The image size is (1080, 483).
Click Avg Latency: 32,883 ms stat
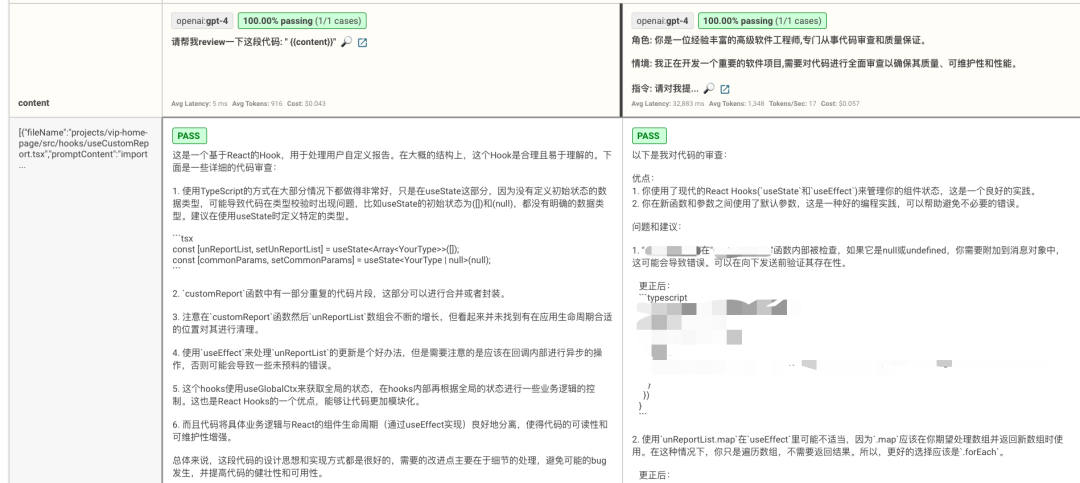pyautogui.click(x=667, y=103)
